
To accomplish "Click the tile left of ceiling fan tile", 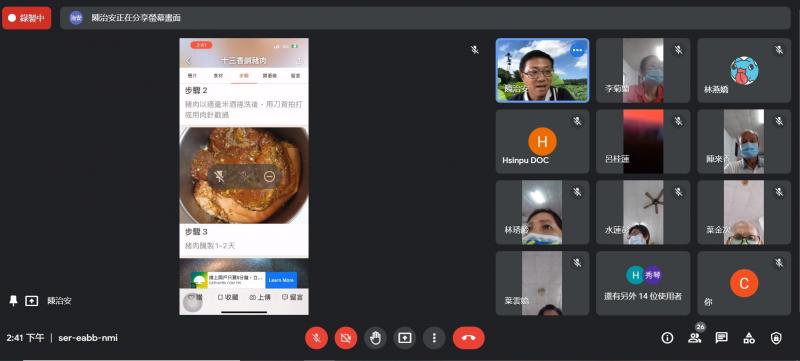I will point(542,212).
